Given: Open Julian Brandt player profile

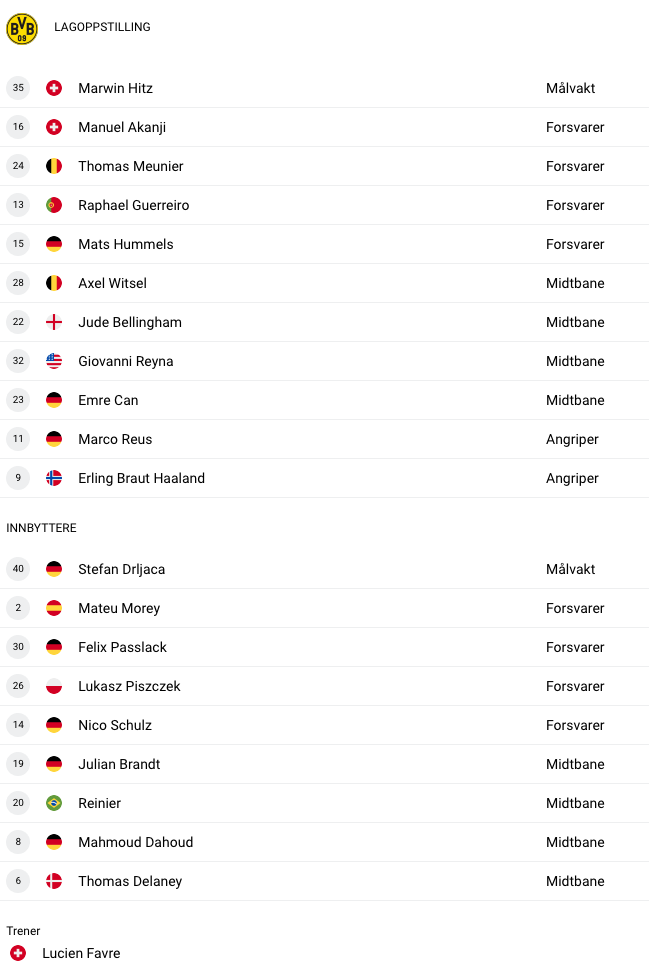Looking at the screenshot, I should (119, 764).
